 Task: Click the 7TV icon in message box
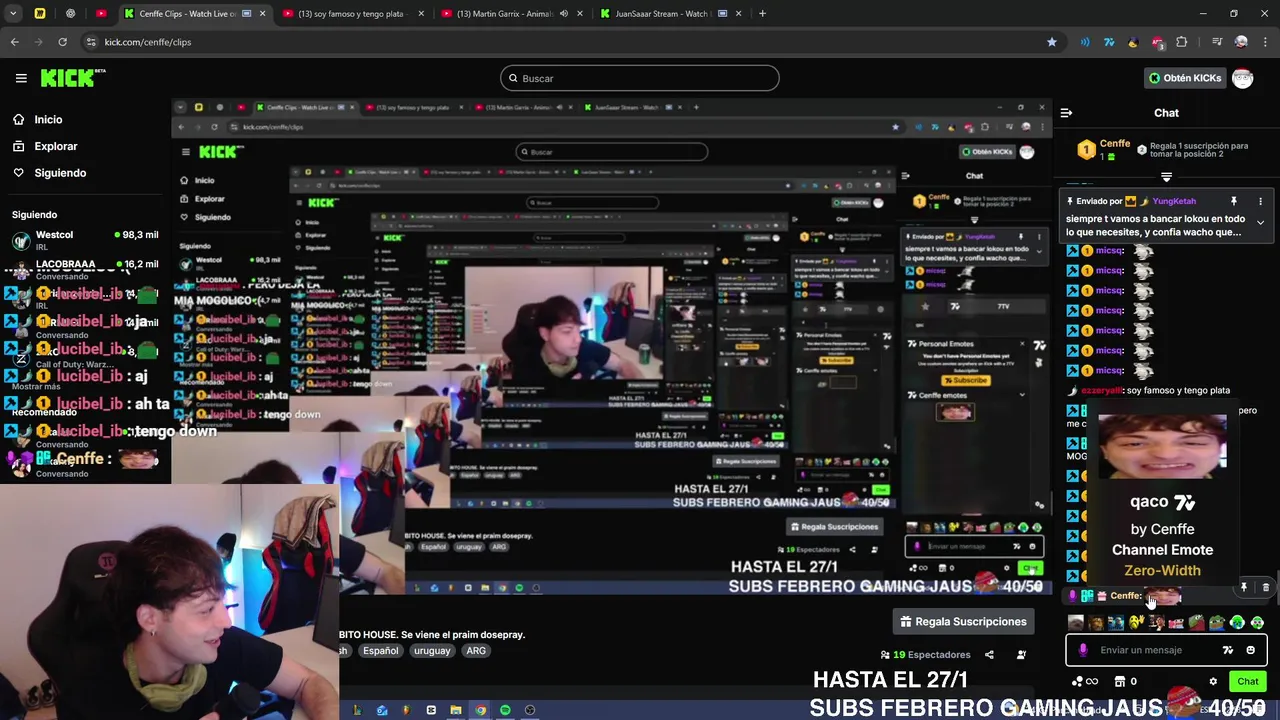point(1228,650)
